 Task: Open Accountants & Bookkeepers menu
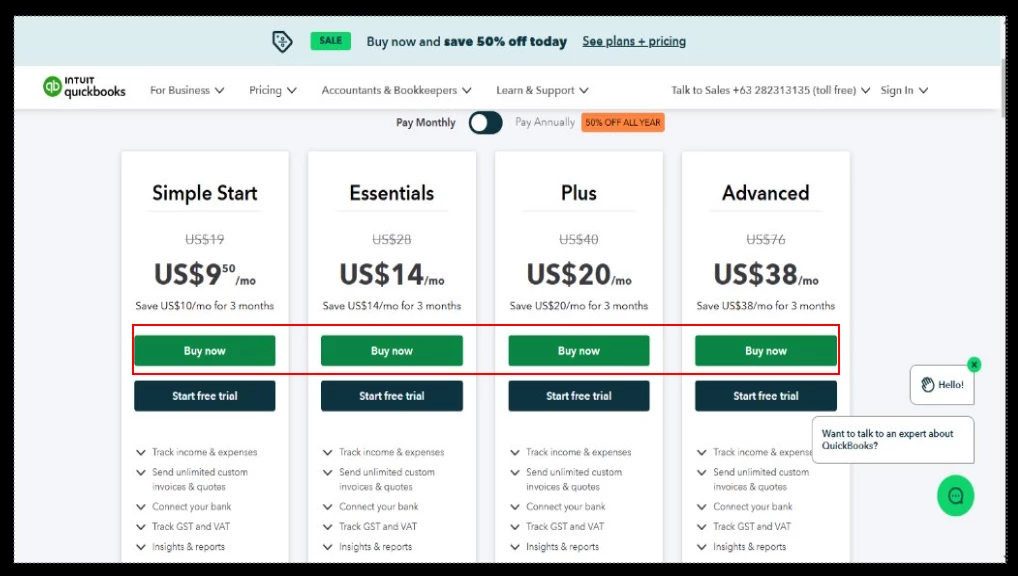(x=396, y=90)
